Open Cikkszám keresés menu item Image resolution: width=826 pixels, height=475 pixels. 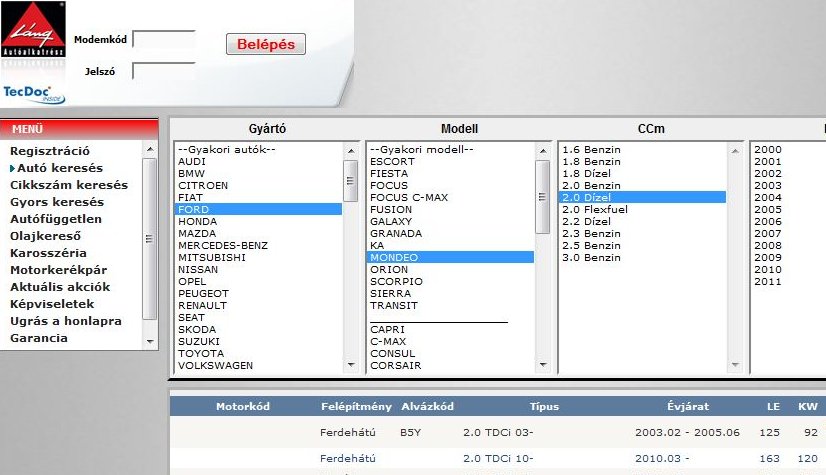(x=69, y=185)
